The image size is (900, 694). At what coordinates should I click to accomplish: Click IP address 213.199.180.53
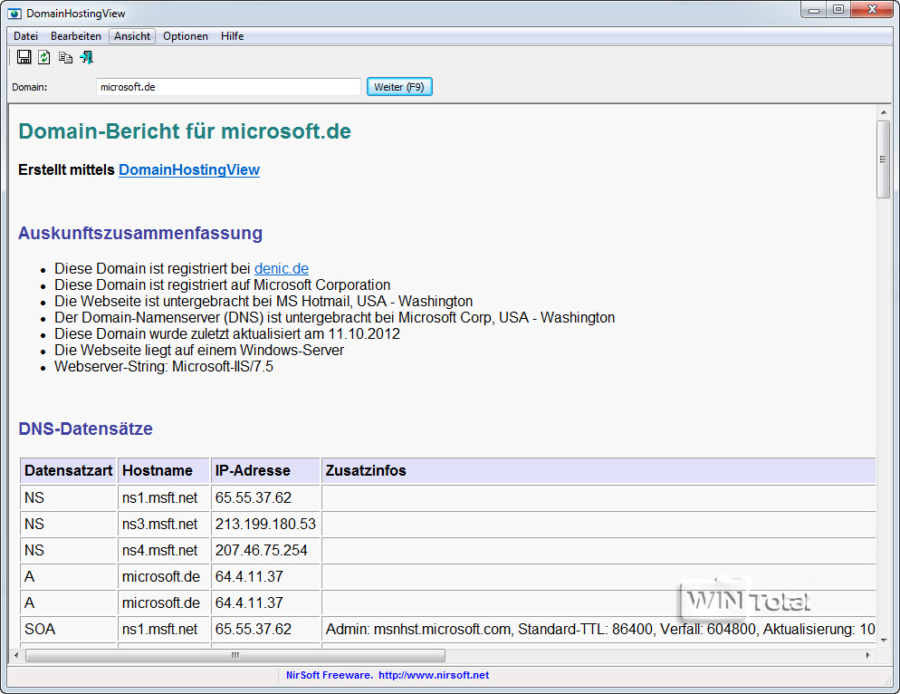click(265, 524)
